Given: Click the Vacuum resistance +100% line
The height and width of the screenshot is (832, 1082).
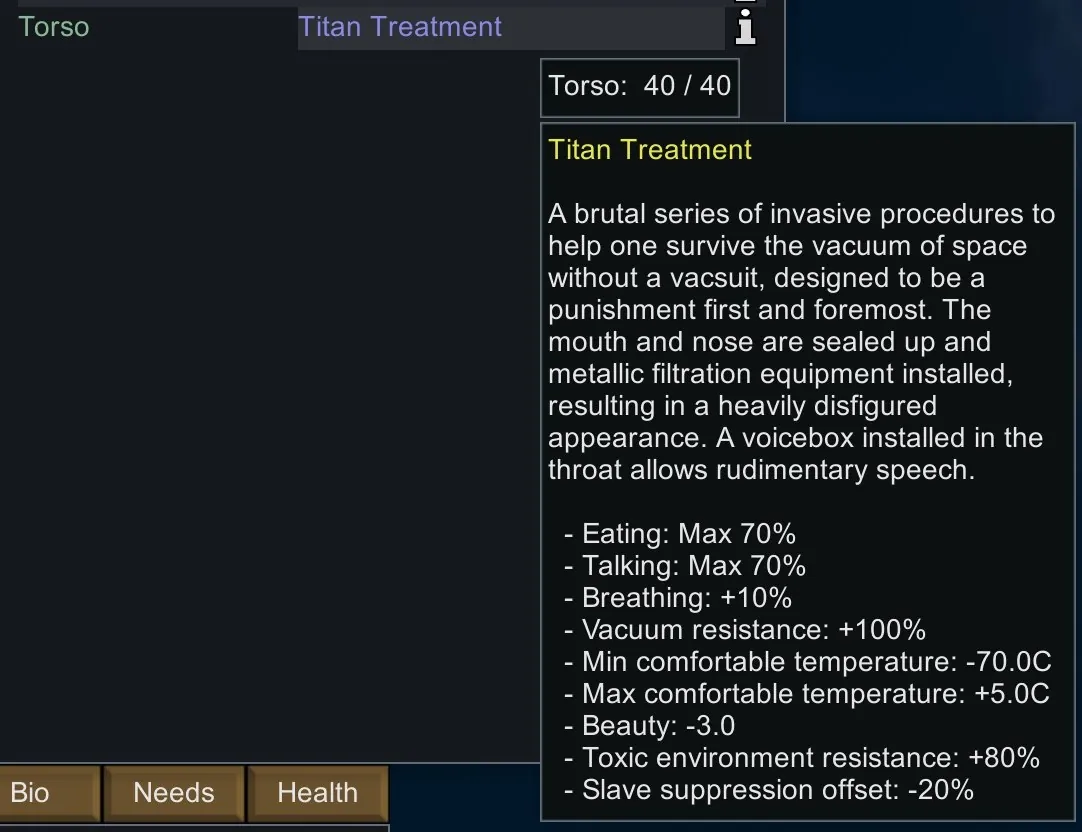Looking at the screenshot, I should pos(754,630).
